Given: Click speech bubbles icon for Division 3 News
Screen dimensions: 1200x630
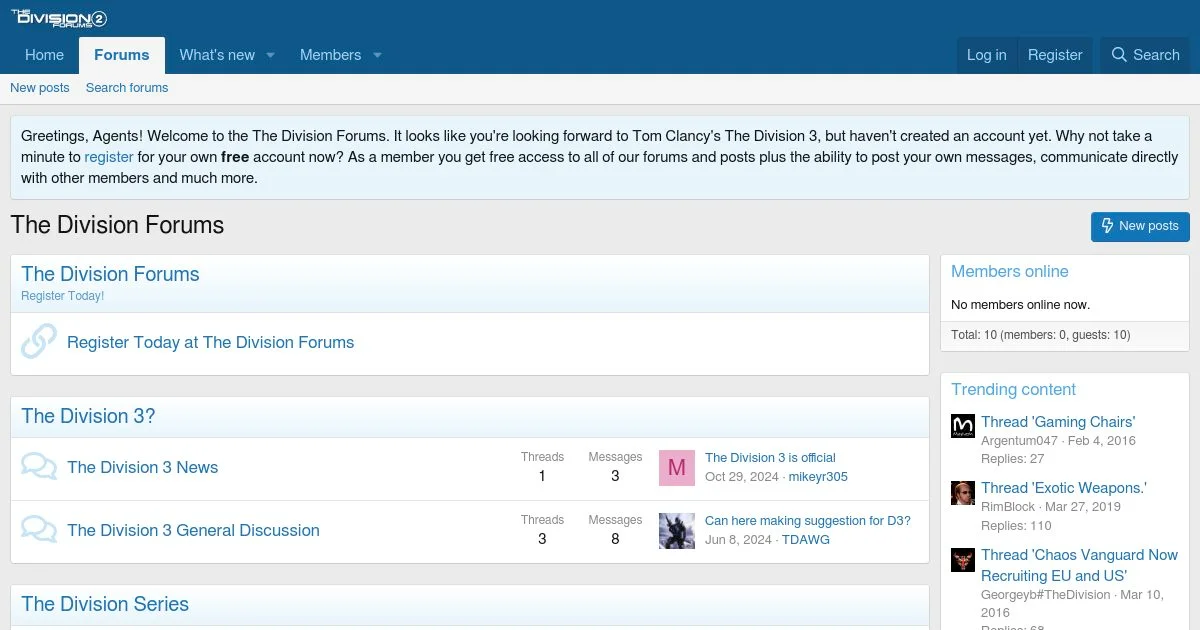Looking at the screenshot, I should tap(39, 467).
